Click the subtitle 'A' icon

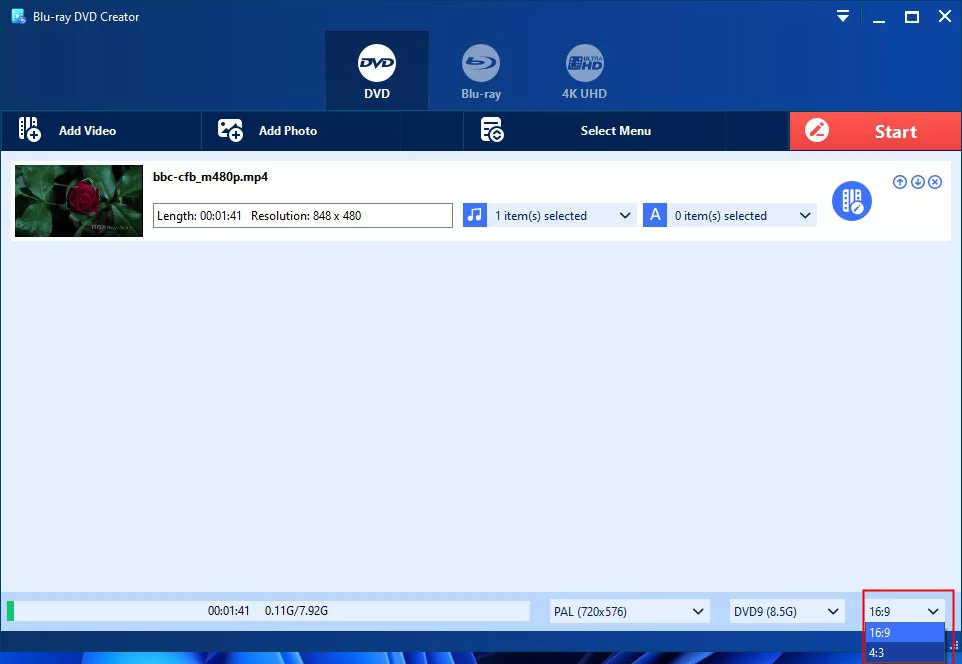pyautogui.click(x=655, y=215)
